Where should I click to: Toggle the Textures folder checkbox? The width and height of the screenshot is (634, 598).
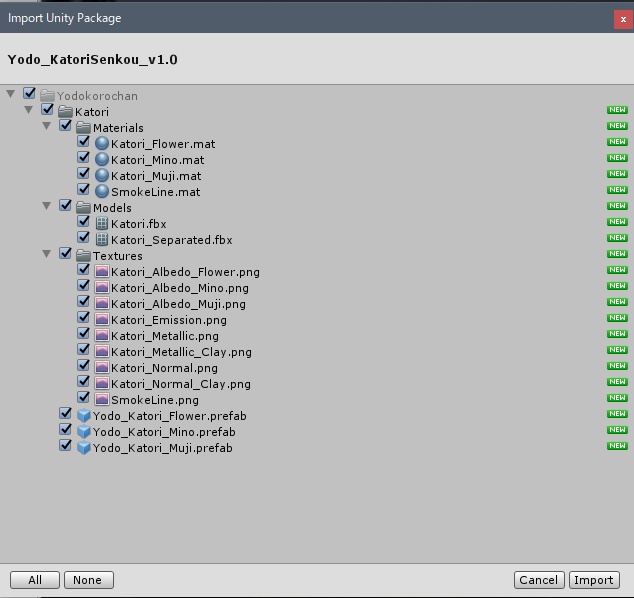(x=65, y=254)
